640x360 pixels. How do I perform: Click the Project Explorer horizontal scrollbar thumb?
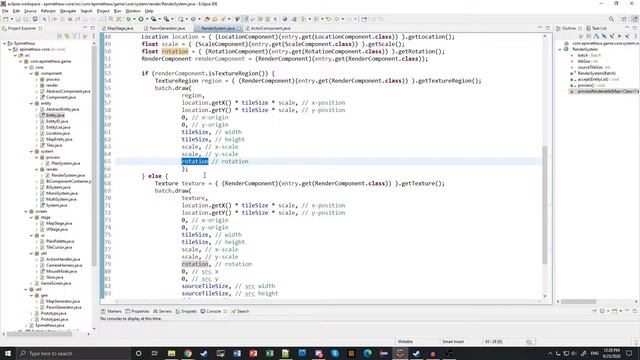click(x=40, y=334)
